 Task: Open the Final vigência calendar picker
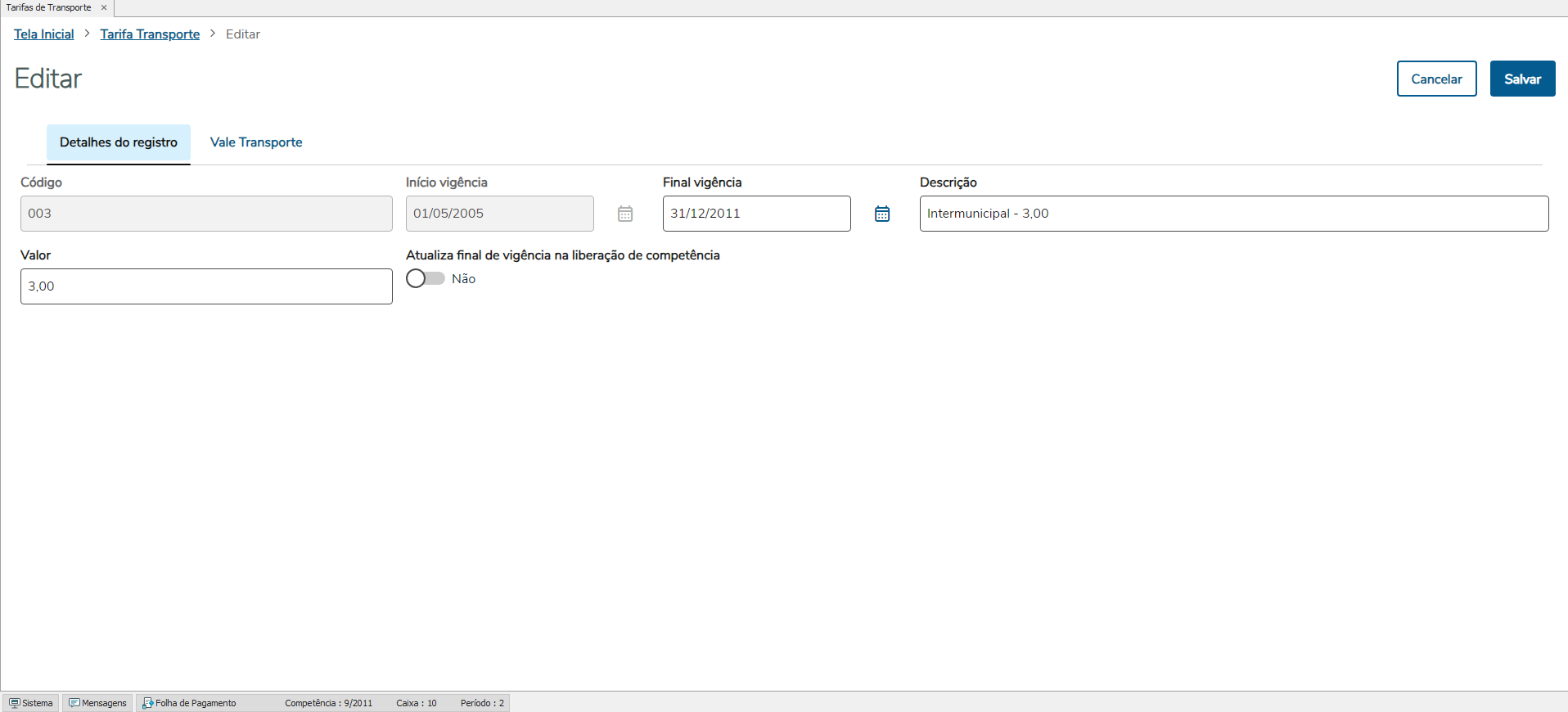tap(881, 214)
